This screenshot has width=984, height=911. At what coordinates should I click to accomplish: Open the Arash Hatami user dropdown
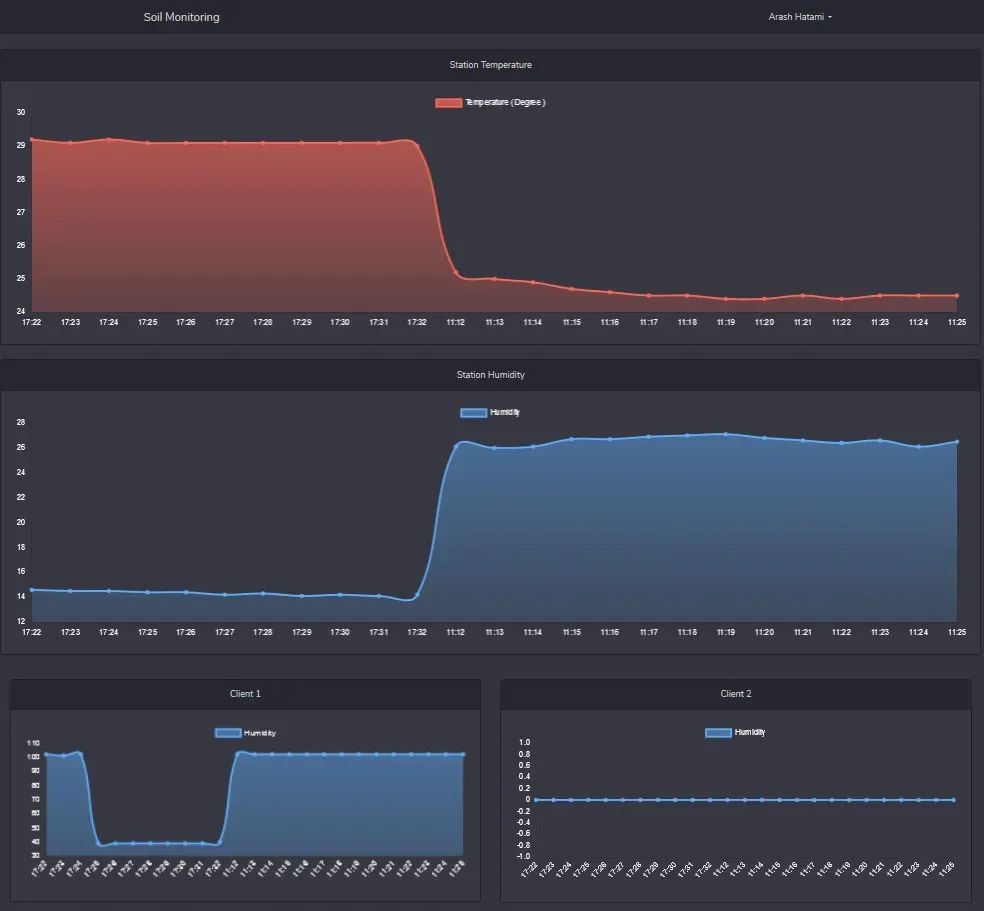[800, 17]
